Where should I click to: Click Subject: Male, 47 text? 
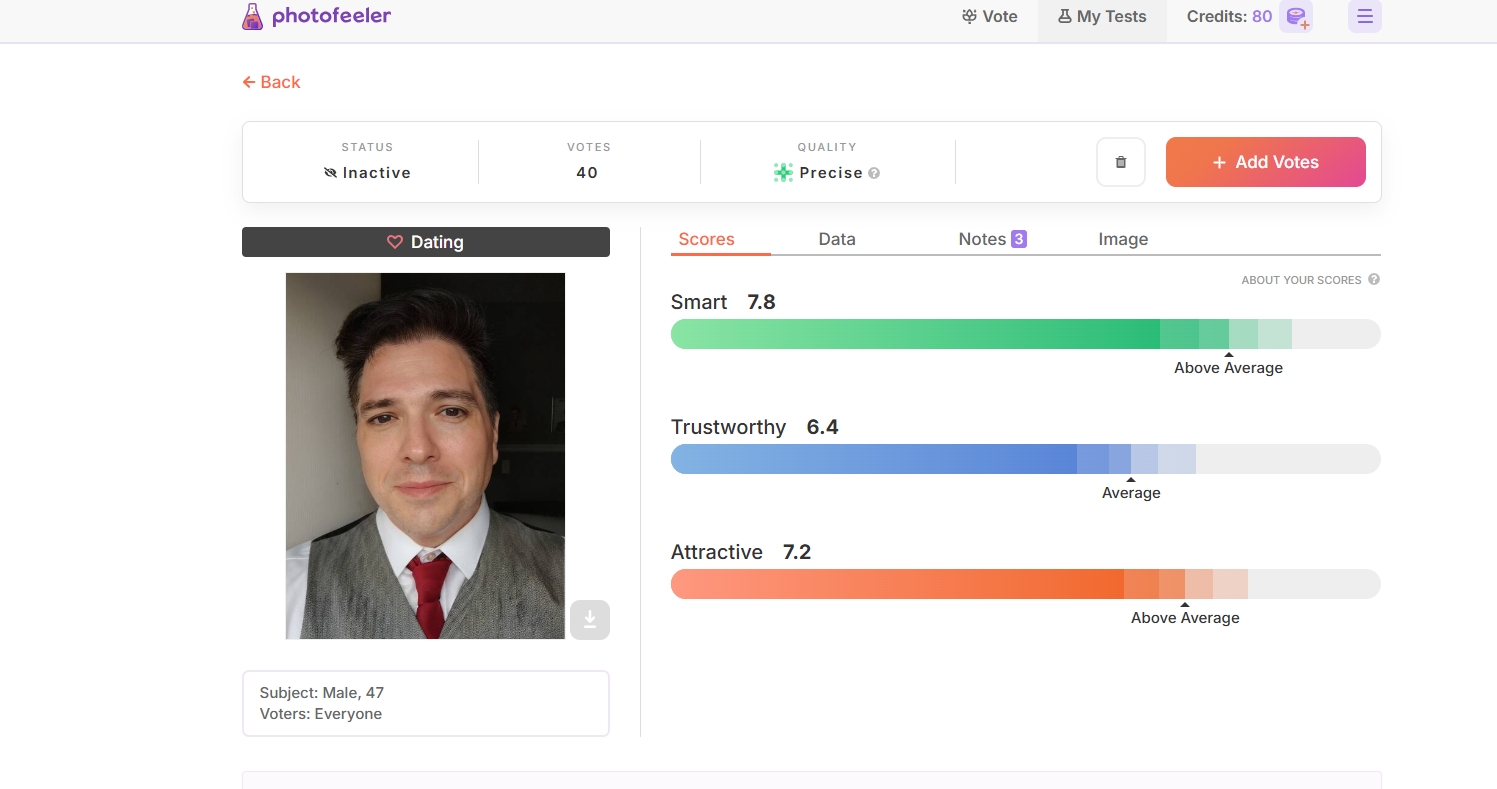(x=321, y=692)
